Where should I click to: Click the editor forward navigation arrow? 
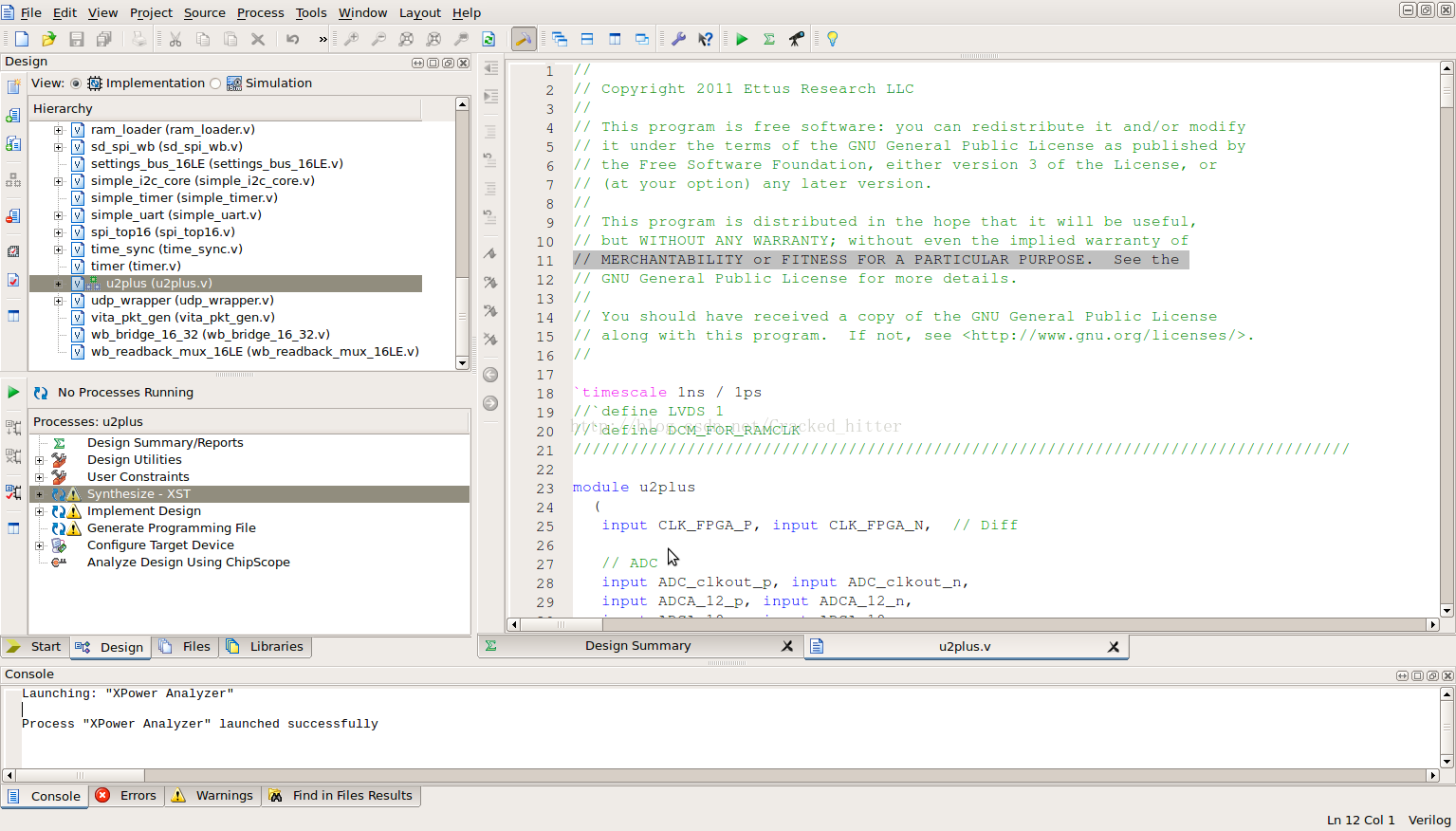coord(490,403)
